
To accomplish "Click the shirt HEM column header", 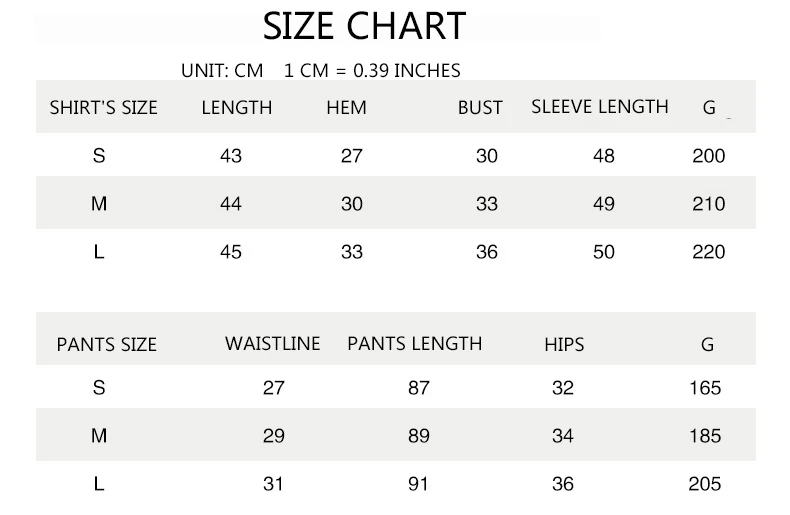I will [346, 107].
